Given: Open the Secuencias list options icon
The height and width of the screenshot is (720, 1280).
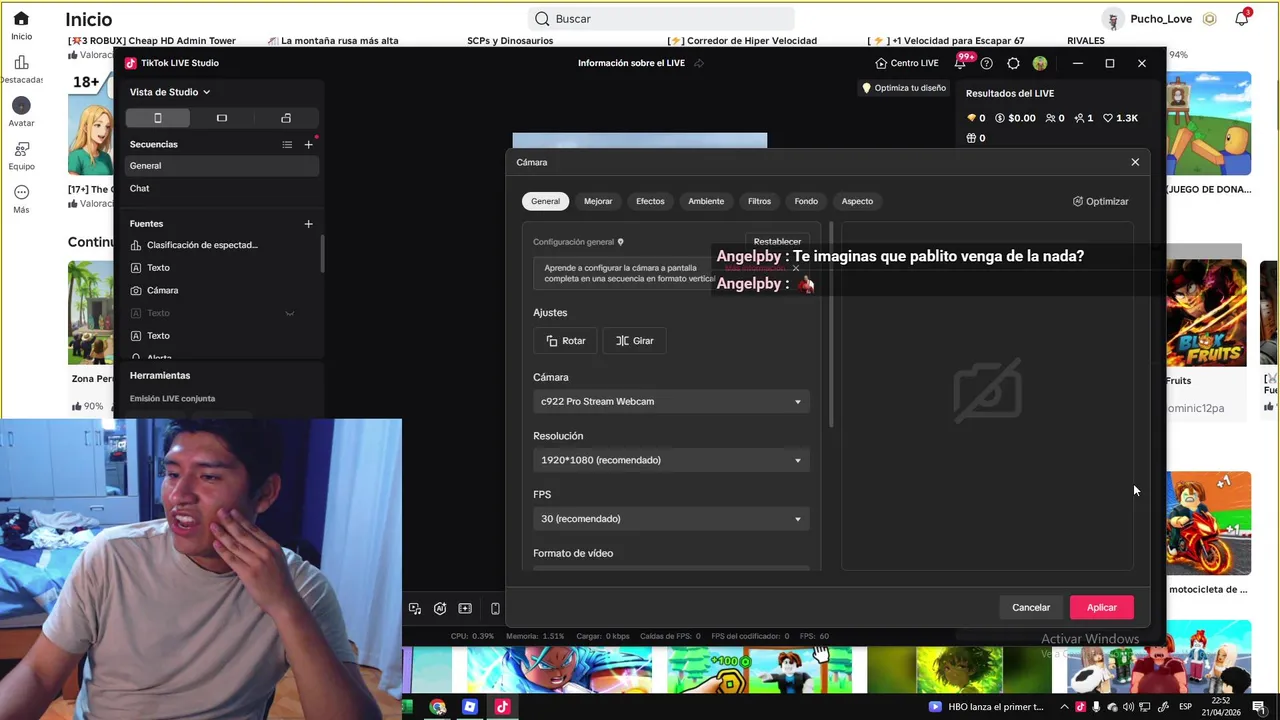Looking at the screenshot, I should point(287,145).
